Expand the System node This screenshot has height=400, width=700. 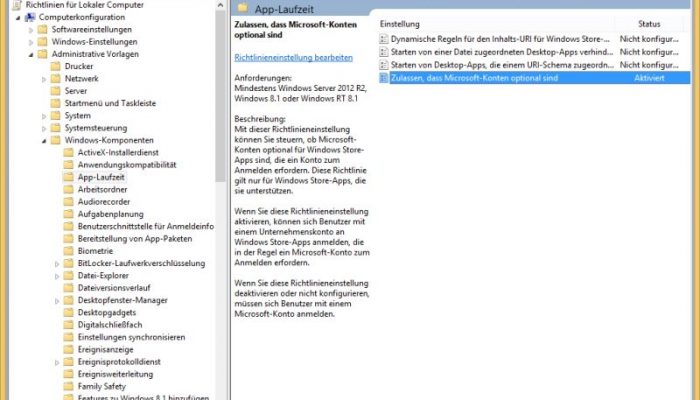point(44,116)
